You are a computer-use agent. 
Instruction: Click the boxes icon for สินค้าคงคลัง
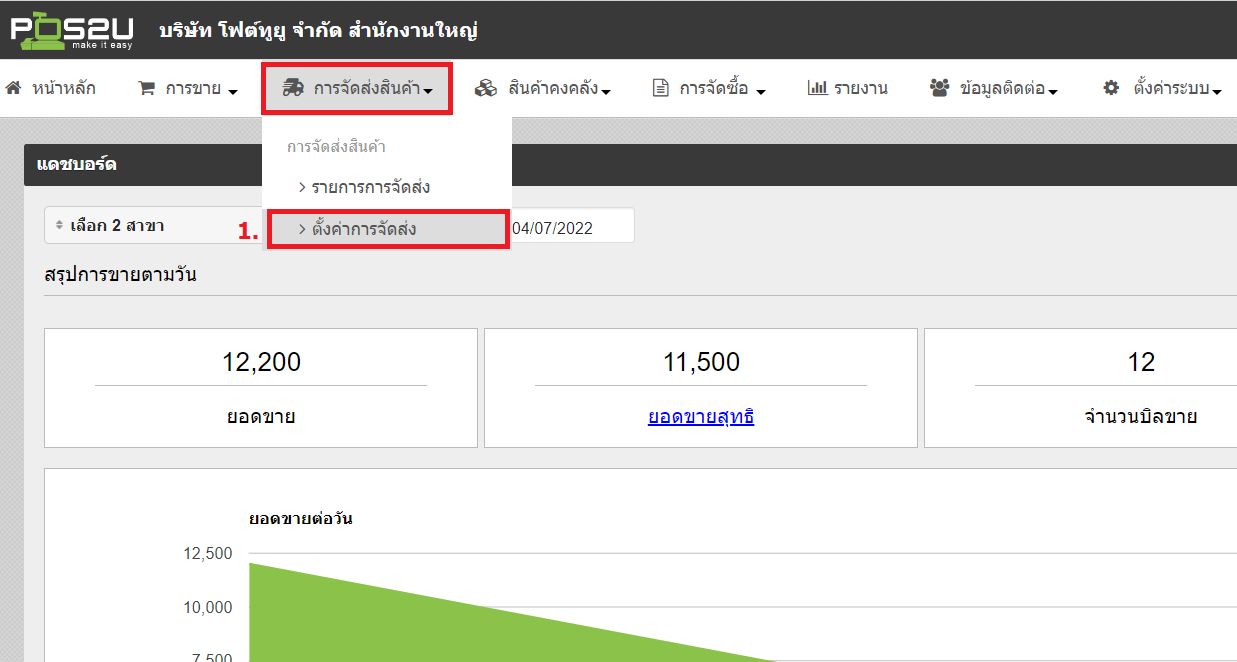486,88
